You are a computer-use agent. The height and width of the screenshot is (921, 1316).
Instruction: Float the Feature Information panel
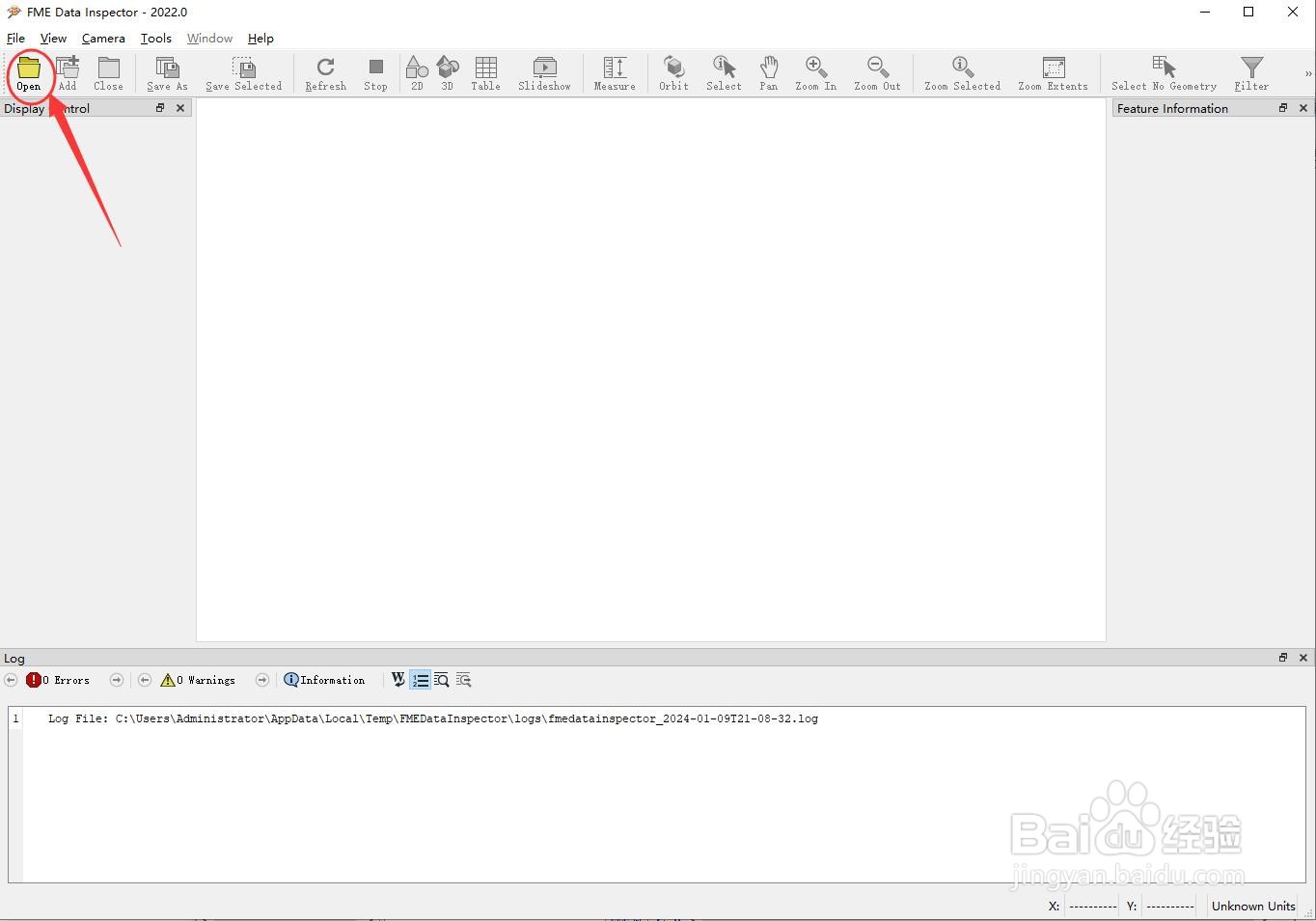pyautogui.click(x=1283, y=108)
